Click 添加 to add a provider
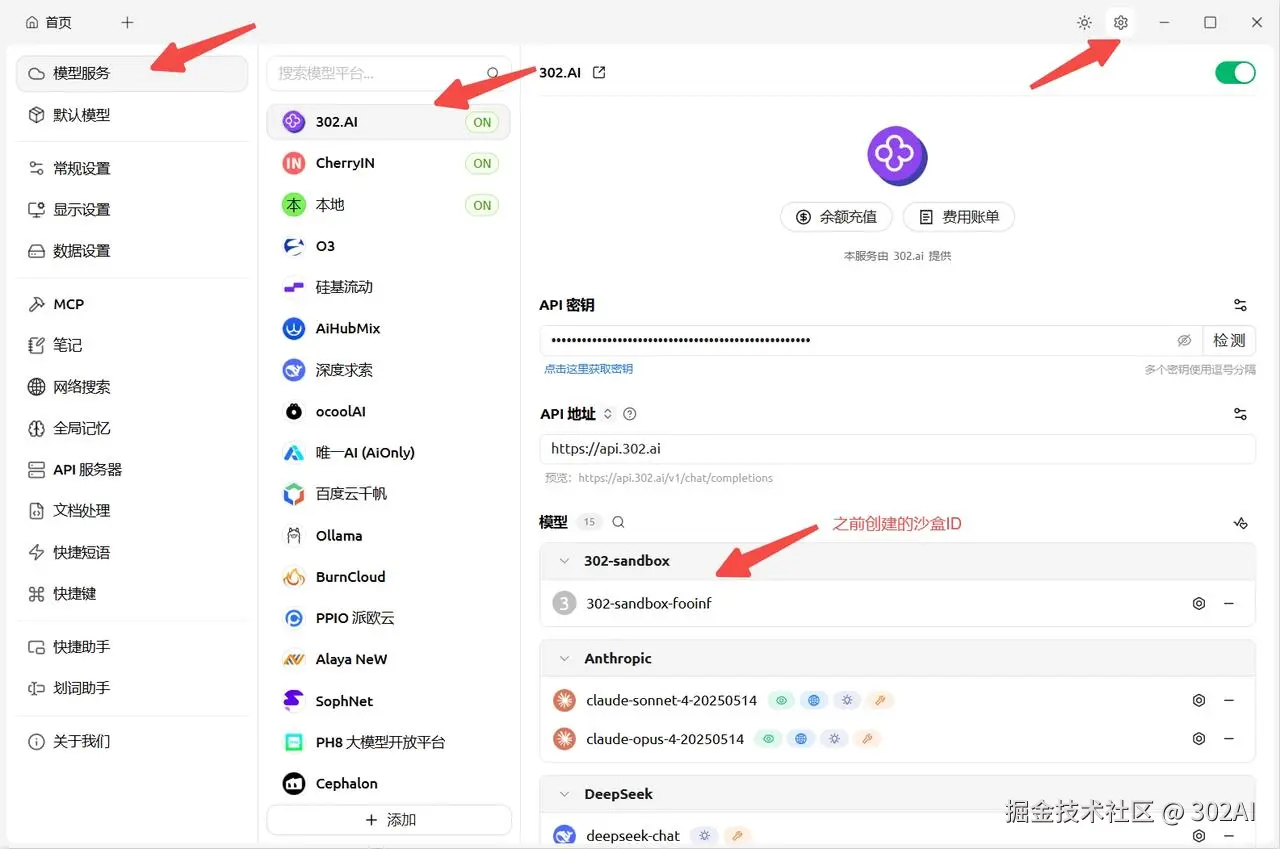 coord(389,820)
